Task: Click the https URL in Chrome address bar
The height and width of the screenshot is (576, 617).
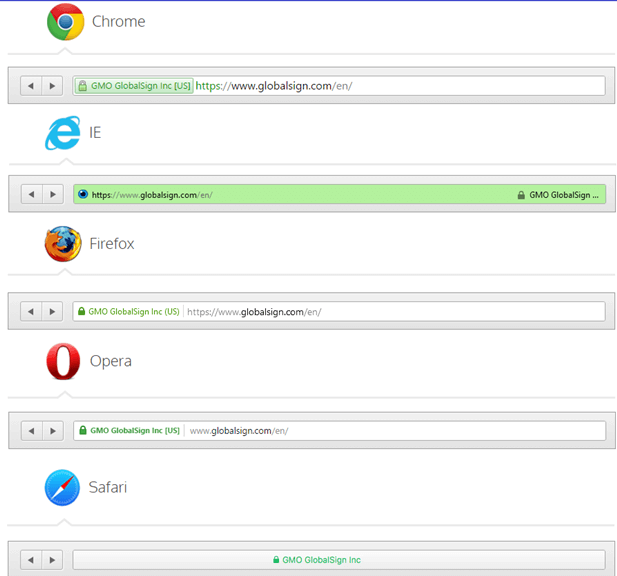Action: [274, 86]
